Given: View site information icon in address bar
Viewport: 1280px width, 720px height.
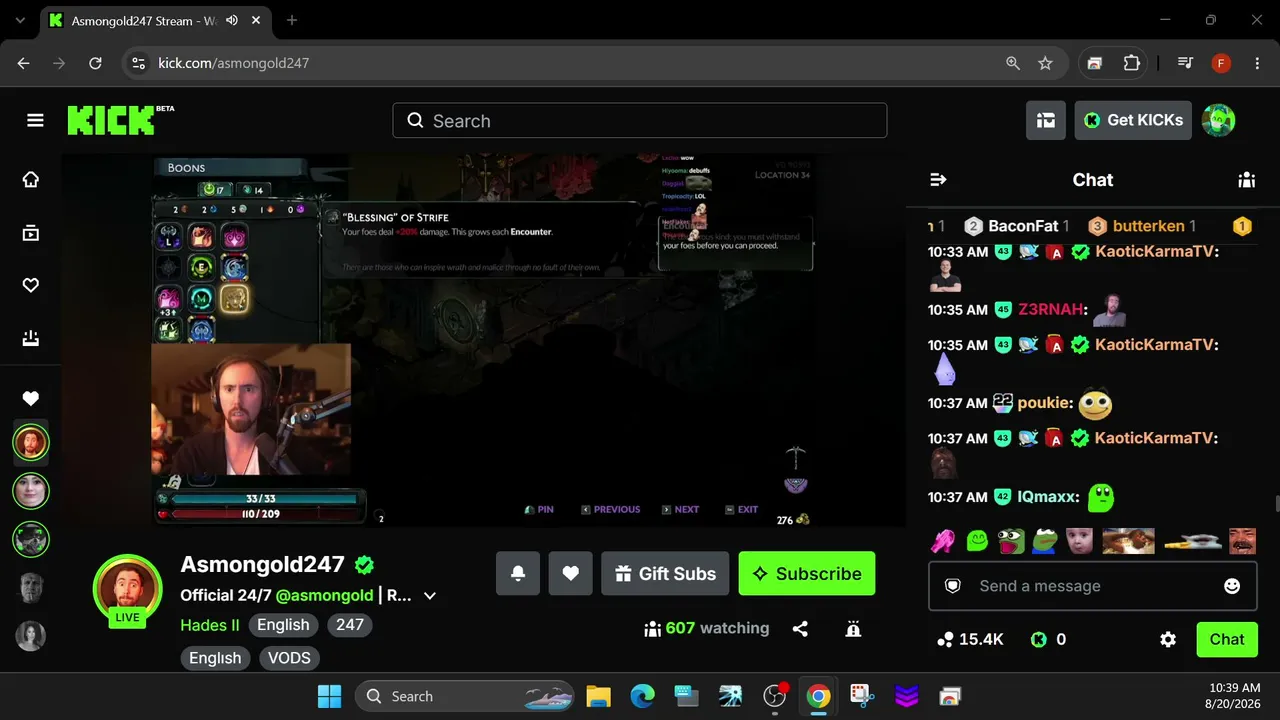Looking at the screenshot, I should (139, 63).
